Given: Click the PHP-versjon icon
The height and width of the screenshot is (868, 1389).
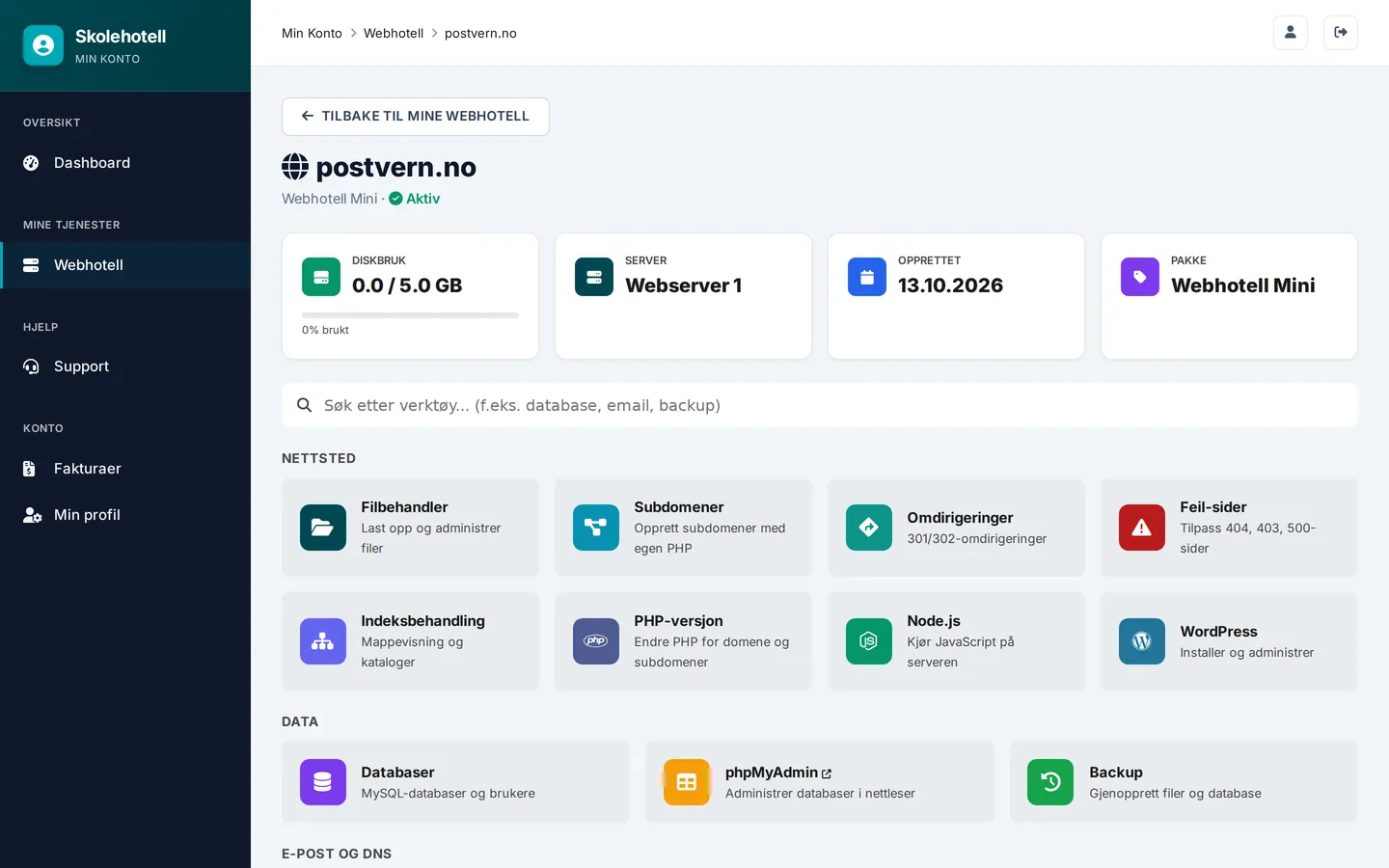Looking at the screenshot, I should 596,641.
